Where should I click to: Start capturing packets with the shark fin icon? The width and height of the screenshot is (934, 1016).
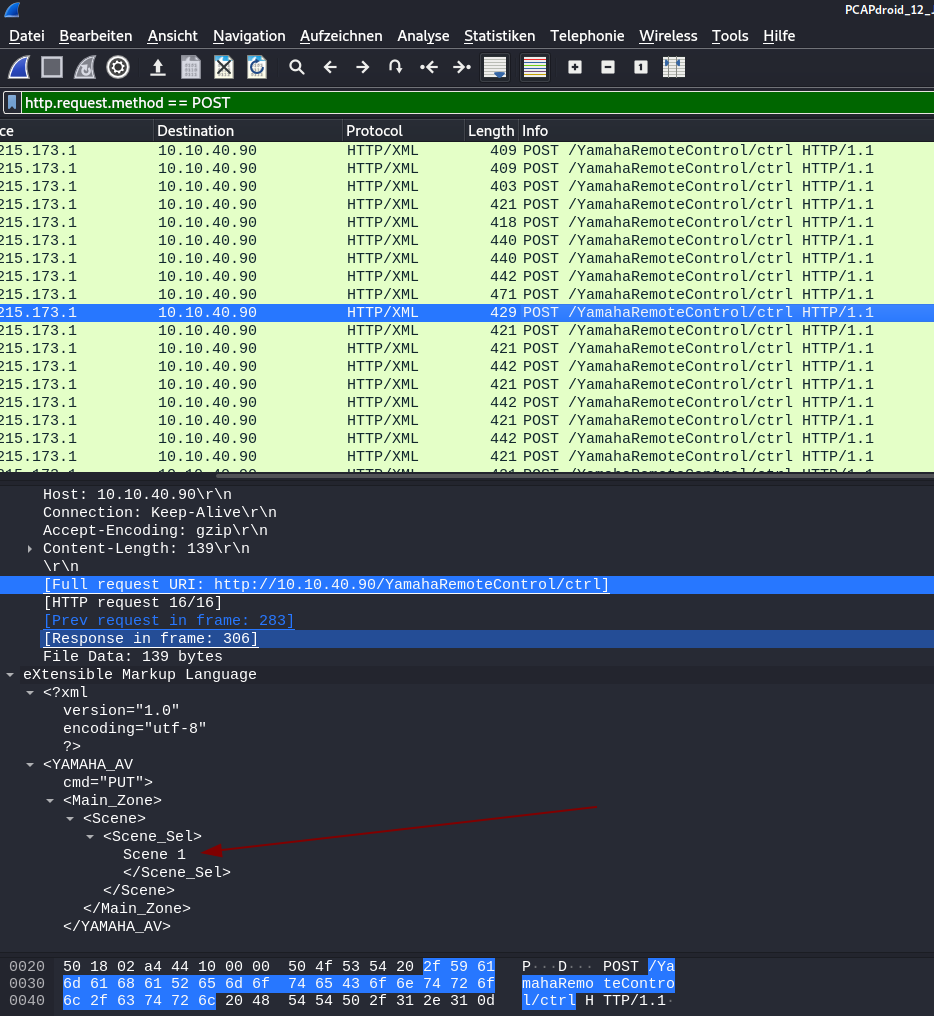pyautogui.click(x=19, y=67)
